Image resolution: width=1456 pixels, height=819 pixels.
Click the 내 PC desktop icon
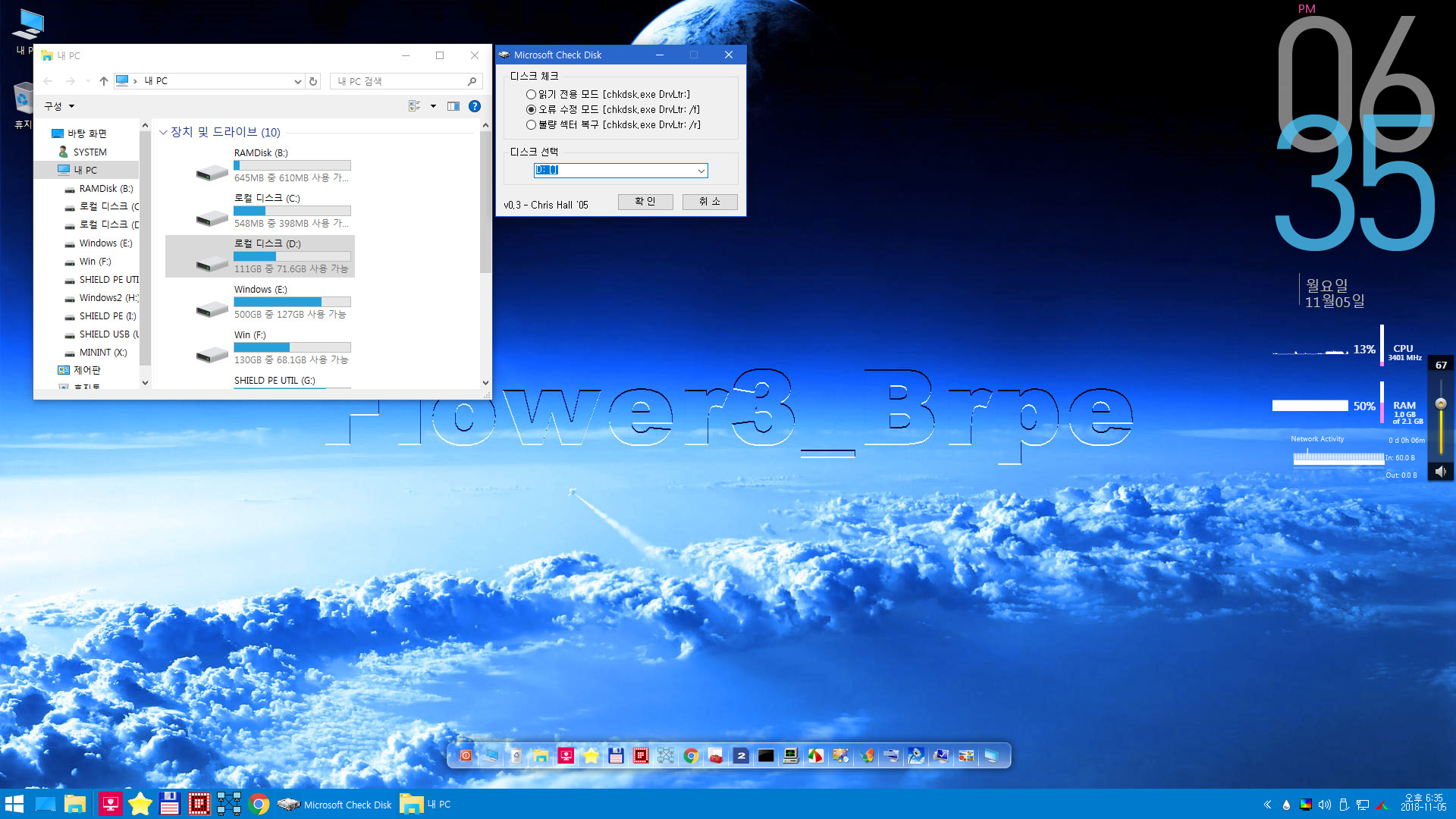29,32
